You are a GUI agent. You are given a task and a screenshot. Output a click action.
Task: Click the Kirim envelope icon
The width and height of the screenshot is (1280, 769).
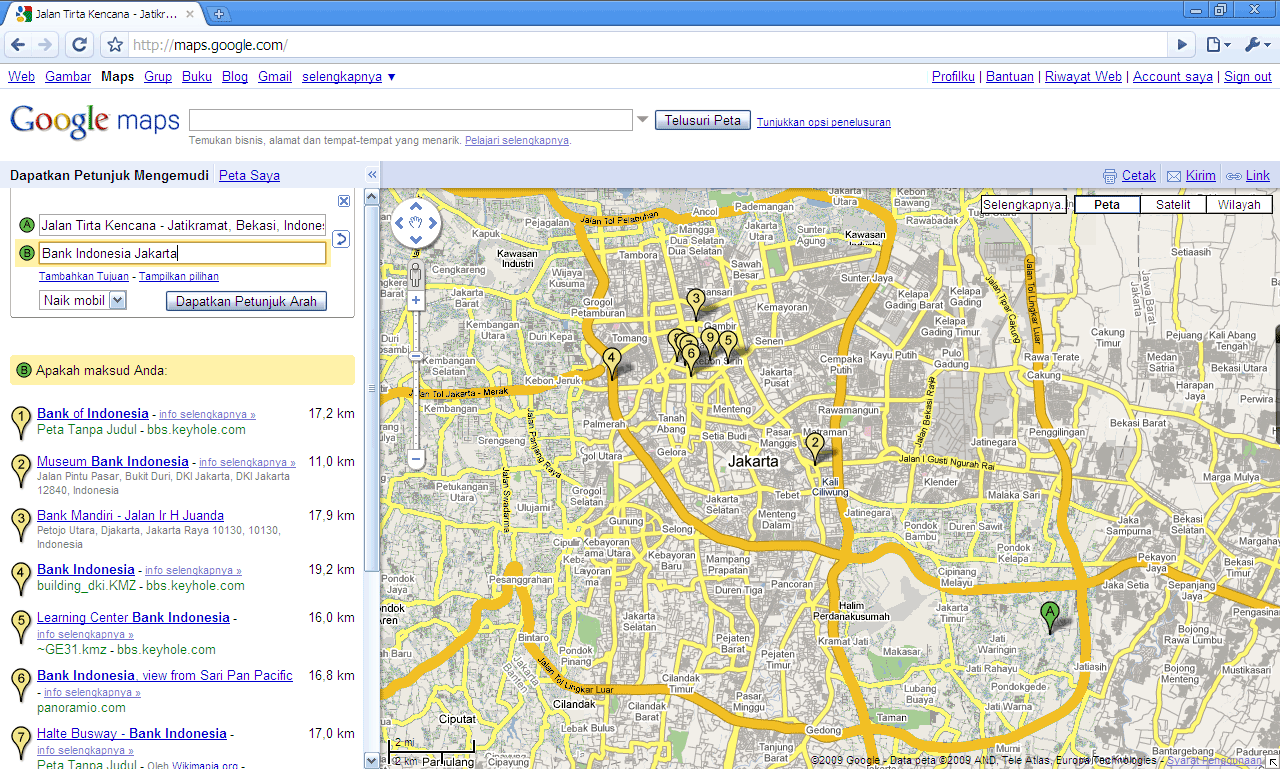click(x=1174, y=176)
